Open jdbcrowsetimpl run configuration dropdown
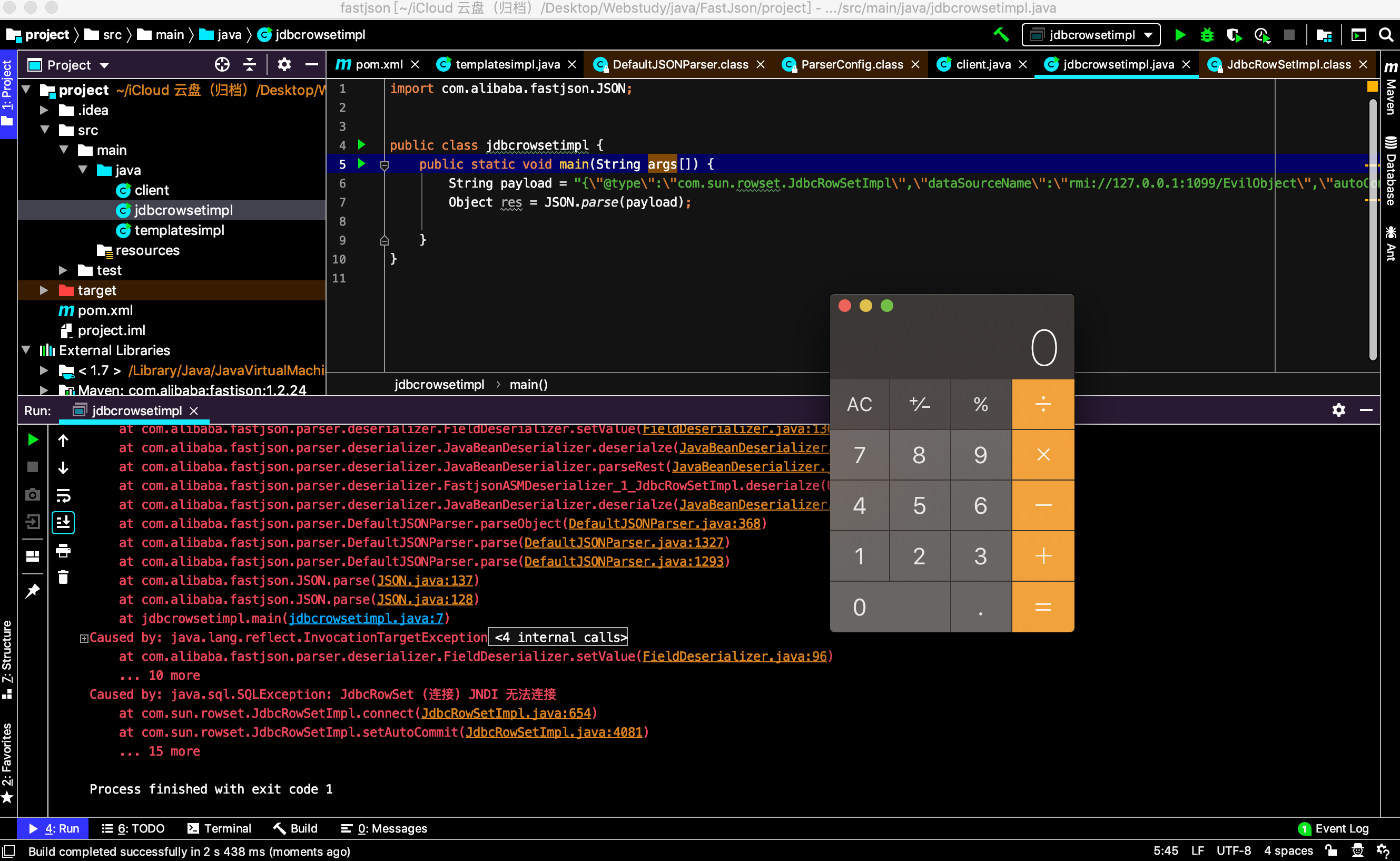 1090,35
